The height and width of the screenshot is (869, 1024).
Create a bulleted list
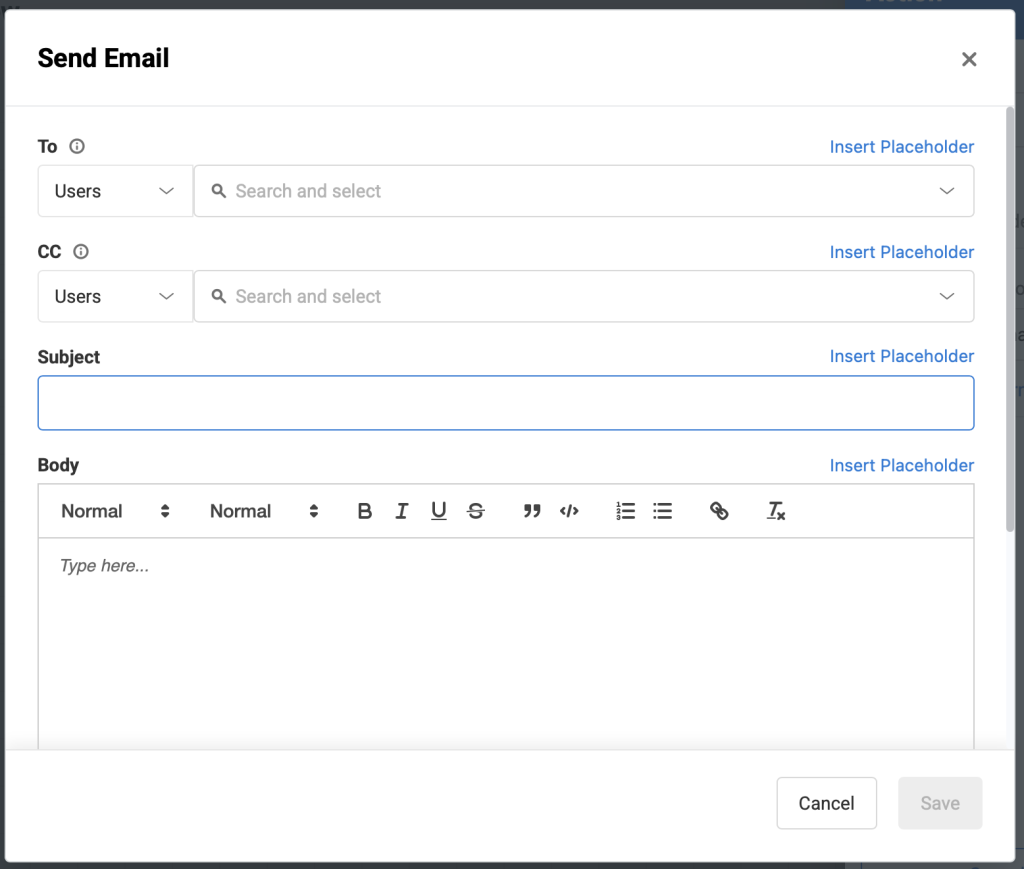[662, 511]
